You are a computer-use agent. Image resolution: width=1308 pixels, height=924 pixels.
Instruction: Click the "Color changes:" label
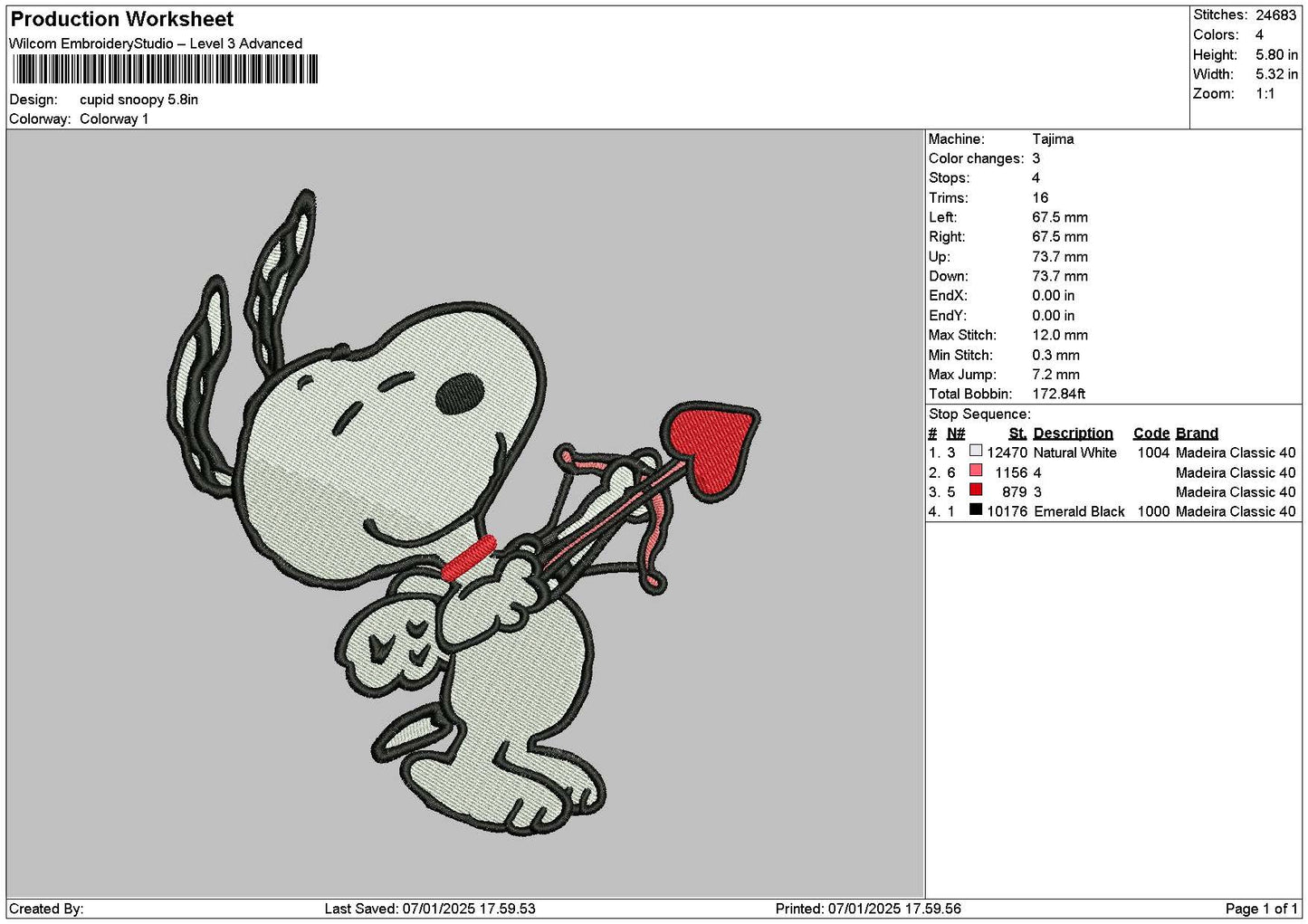(x=976, y=159)
